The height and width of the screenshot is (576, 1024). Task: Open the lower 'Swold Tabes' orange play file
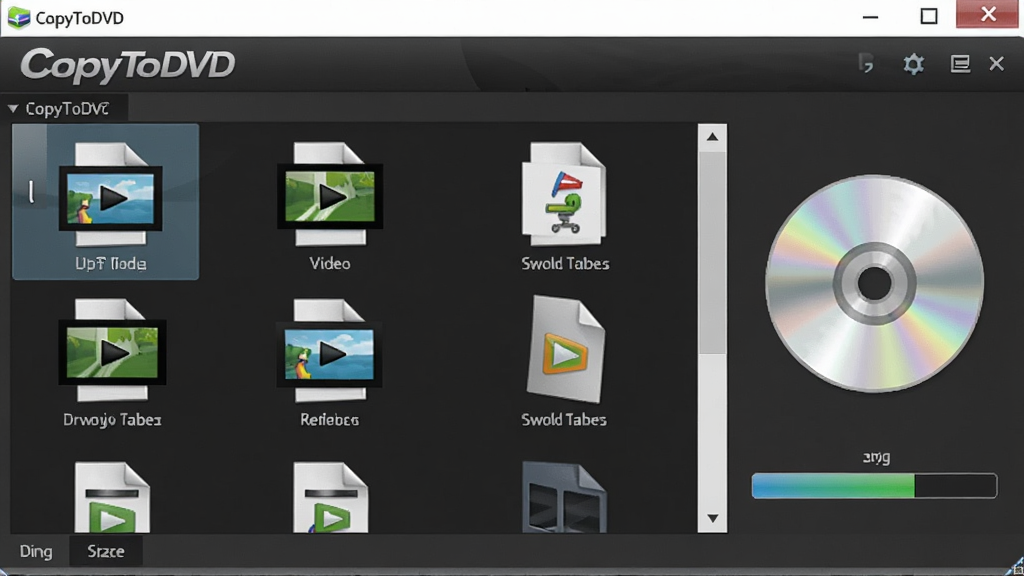(x=566, y=349)
